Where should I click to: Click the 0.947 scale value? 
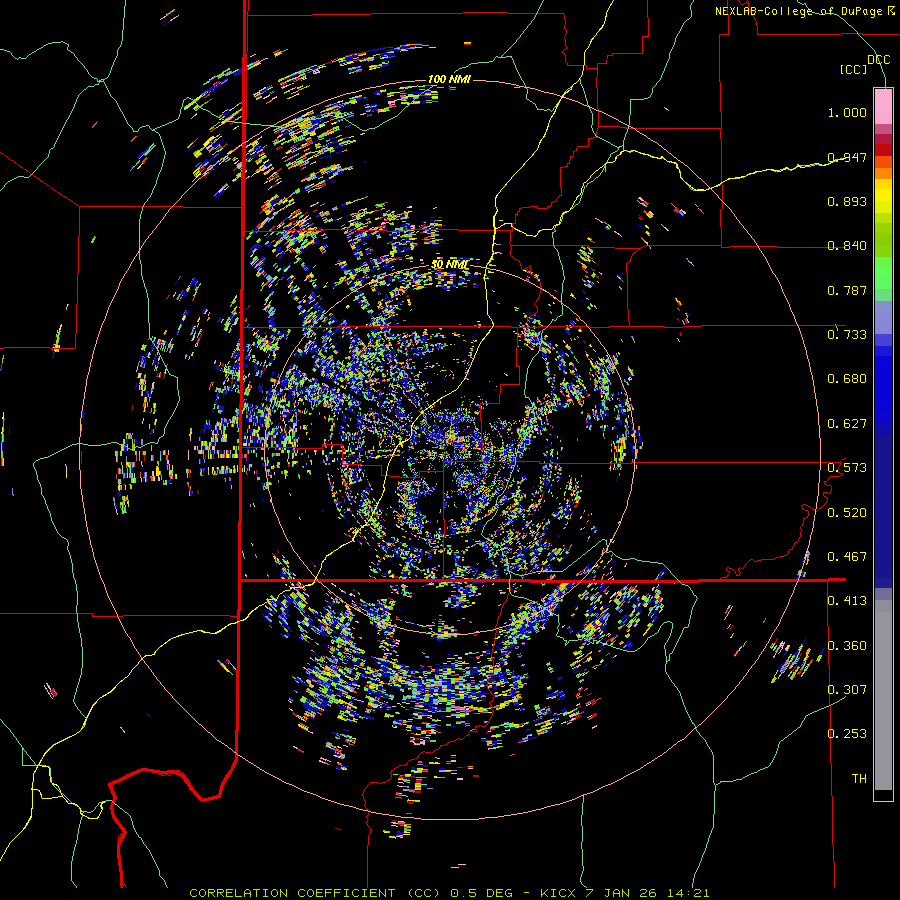tap(847, 157)
